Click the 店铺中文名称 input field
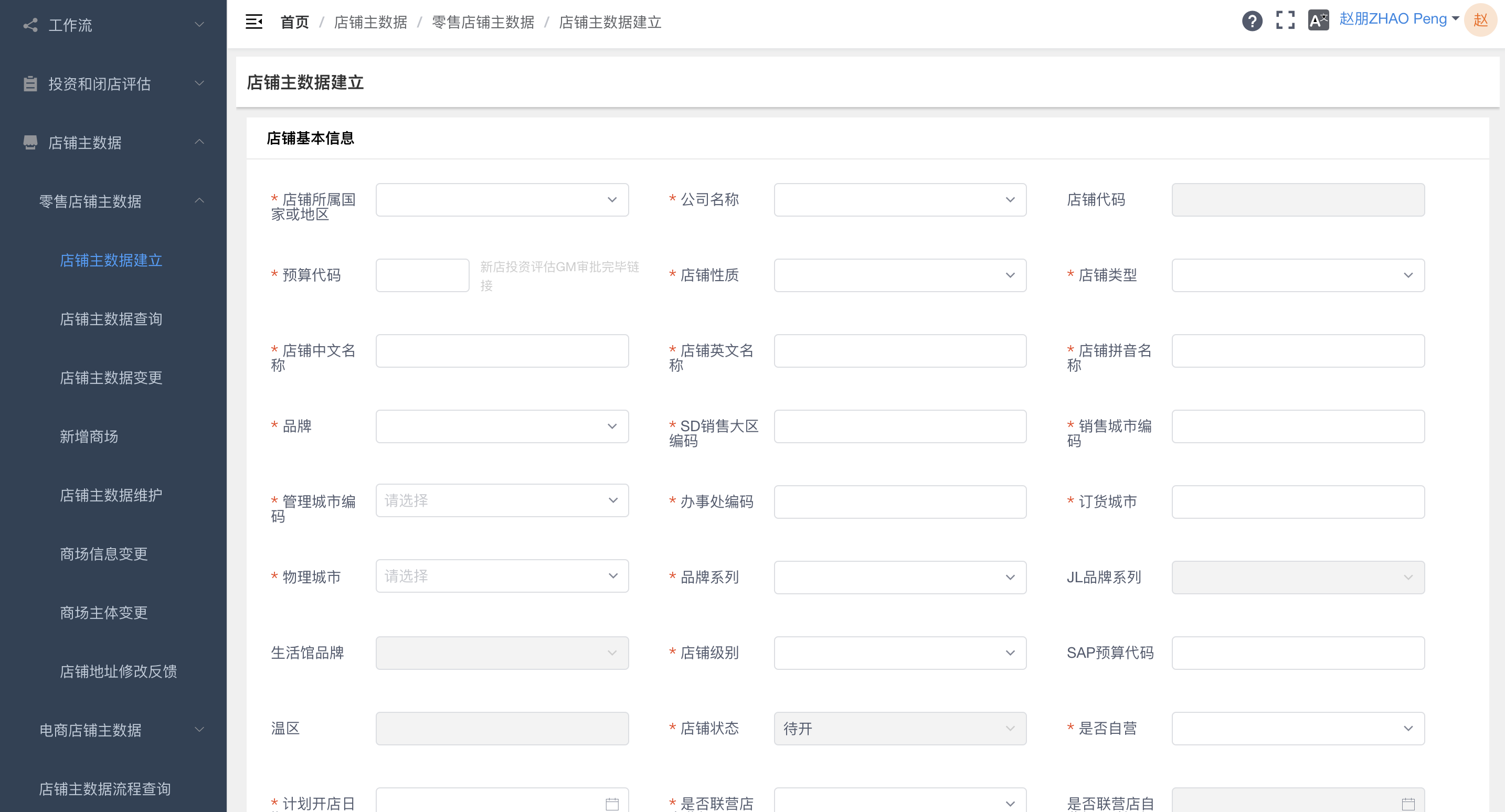The width and height of the screenshot is (1505, 812). [502, 351]
